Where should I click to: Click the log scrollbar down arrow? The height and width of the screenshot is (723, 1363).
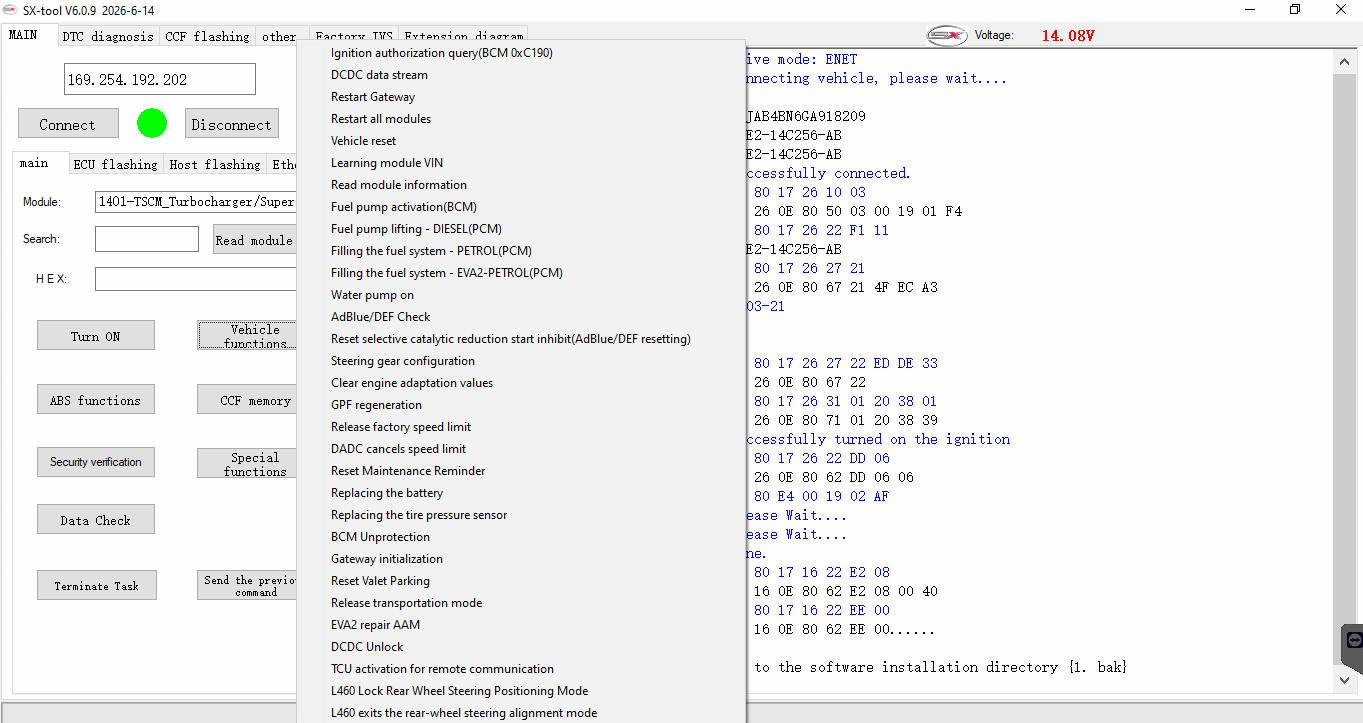[x=1345, y=679]
